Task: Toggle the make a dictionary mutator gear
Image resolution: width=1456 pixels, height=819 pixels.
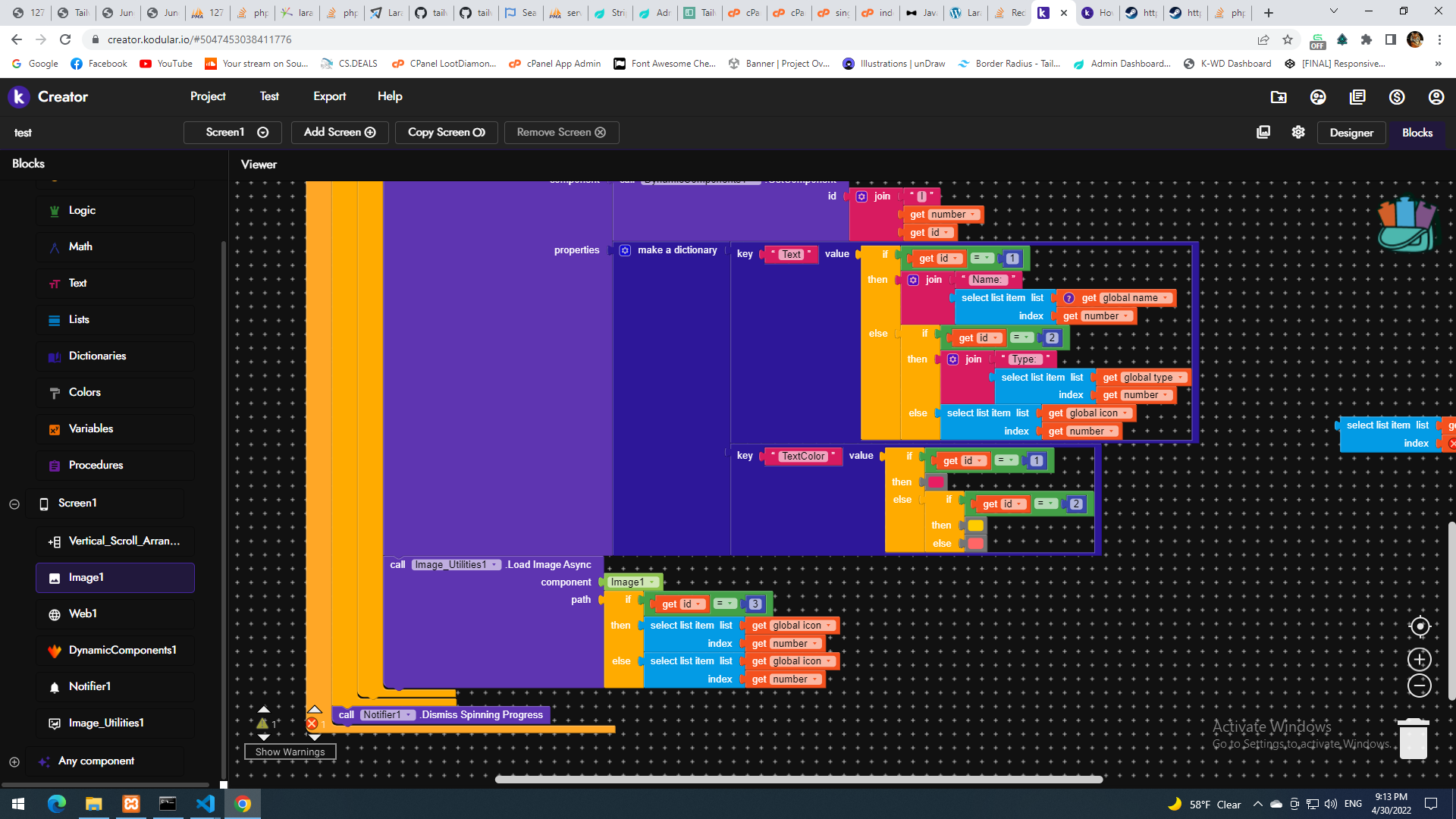Action: click(625, 250)
